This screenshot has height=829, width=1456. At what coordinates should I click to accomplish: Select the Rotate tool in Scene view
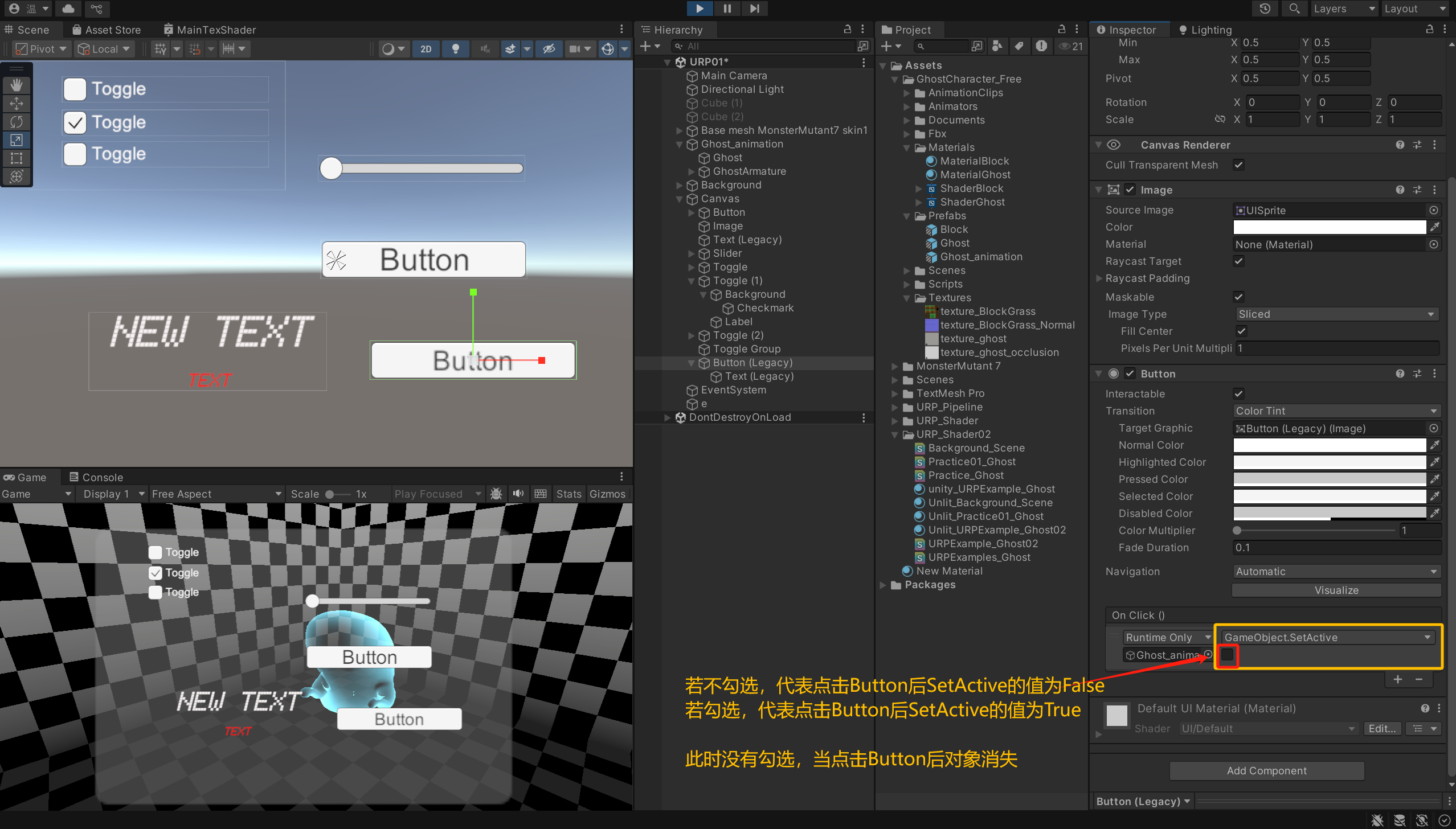tap(17, 121)
